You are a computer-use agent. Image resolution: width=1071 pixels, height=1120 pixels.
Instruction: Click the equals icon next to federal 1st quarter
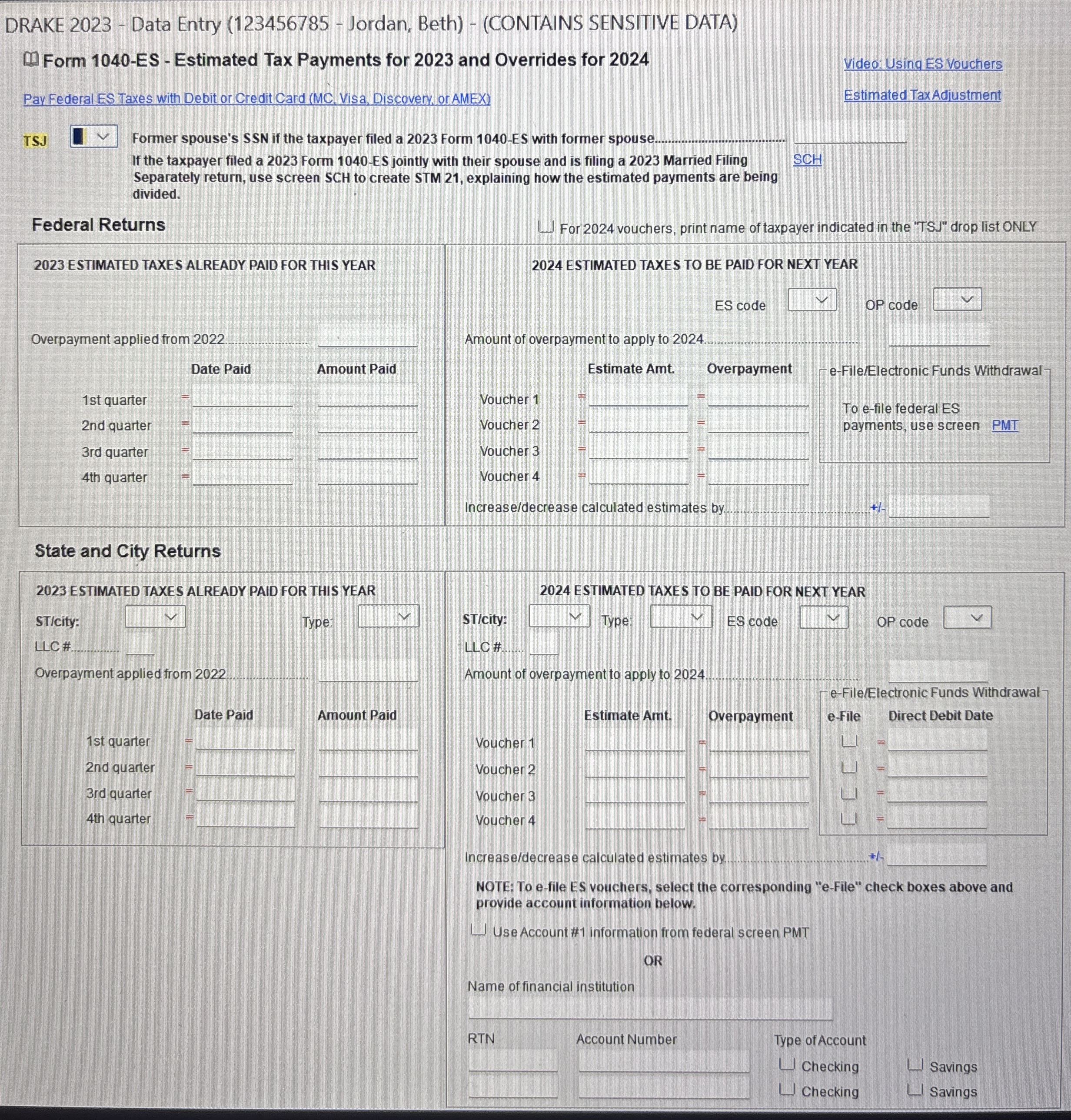[x=185, y=397]
